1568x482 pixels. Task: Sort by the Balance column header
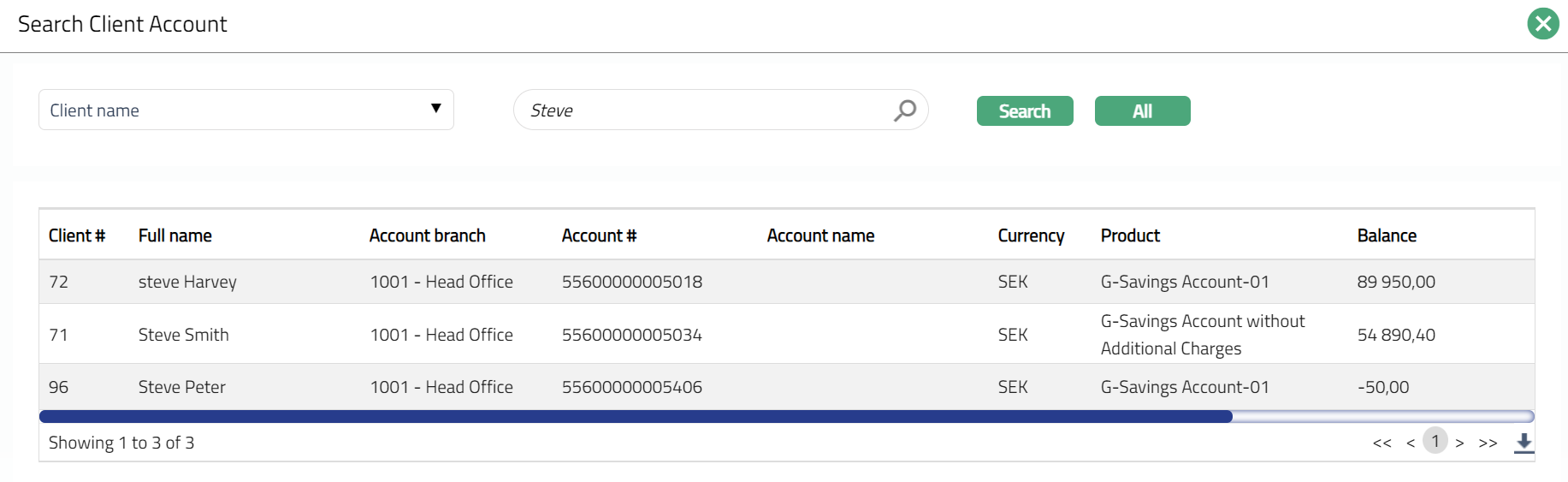pyautogui.click(x=1387, y=235)
